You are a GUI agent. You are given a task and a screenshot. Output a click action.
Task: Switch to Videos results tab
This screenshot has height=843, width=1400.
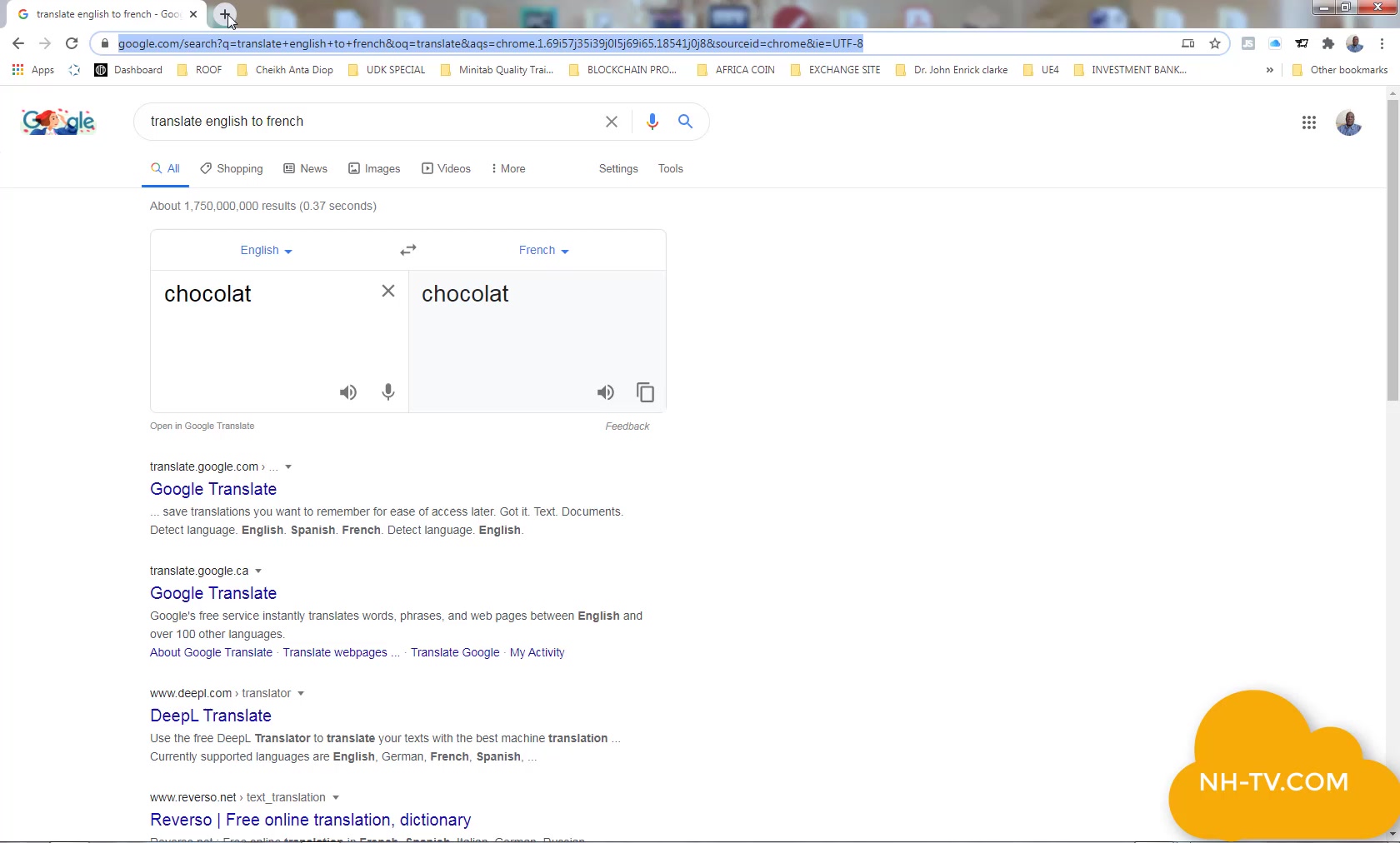click(x=446, y=169)
